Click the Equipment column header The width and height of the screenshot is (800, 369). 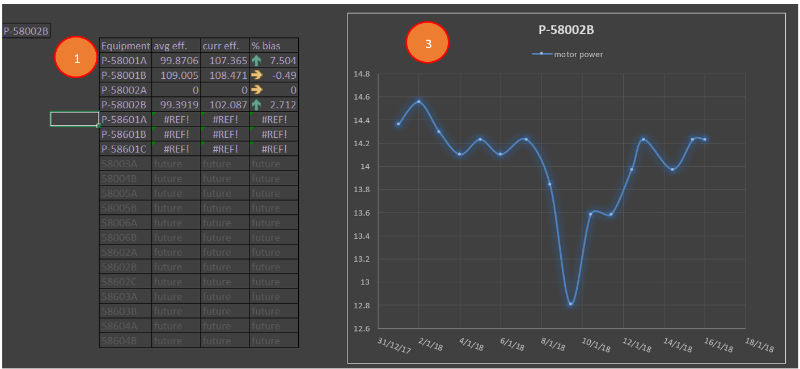click(x=126, y=45)
